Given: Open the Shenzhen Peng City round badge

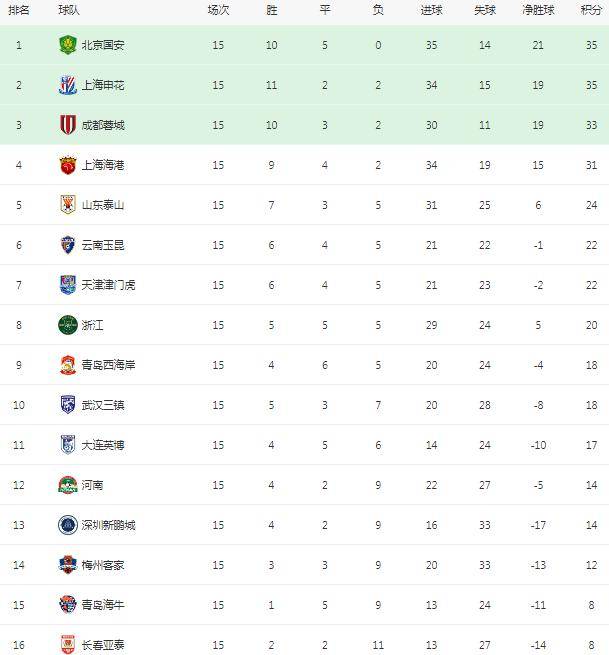Looking at the screenshot, I should pos(68,525).
